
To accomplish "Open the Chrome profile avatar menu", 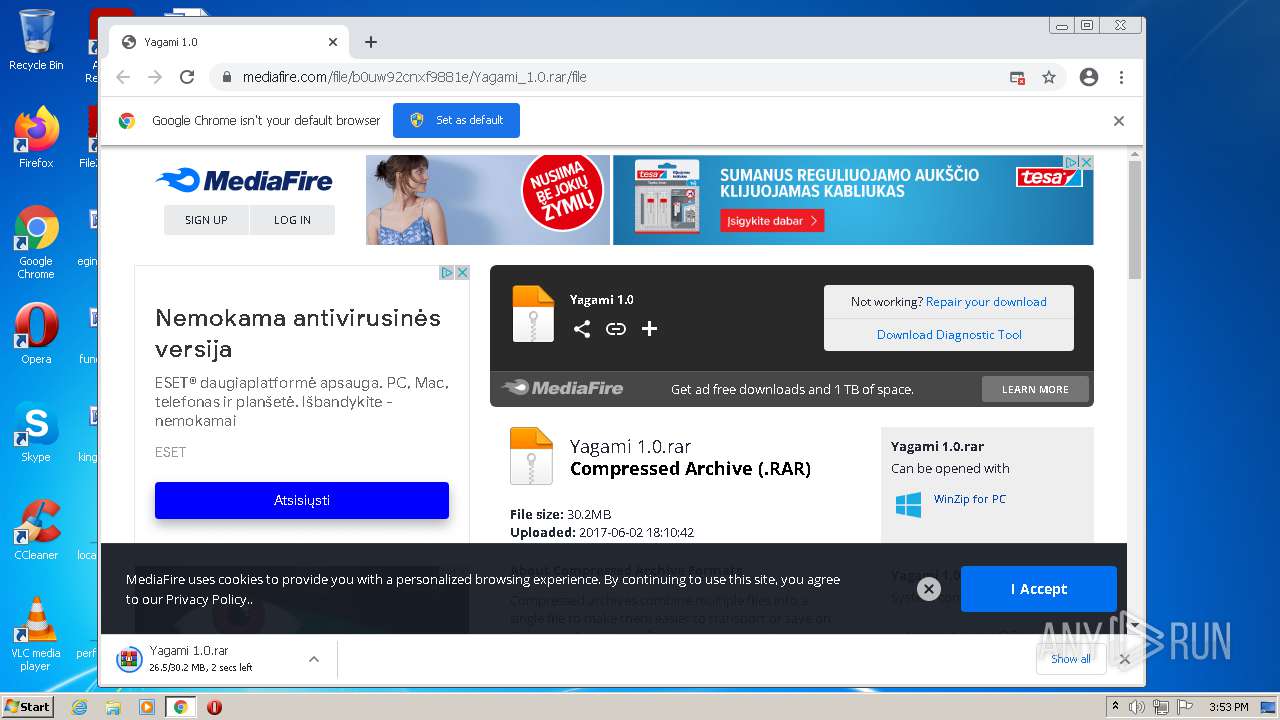I will tap(1089, 77).
